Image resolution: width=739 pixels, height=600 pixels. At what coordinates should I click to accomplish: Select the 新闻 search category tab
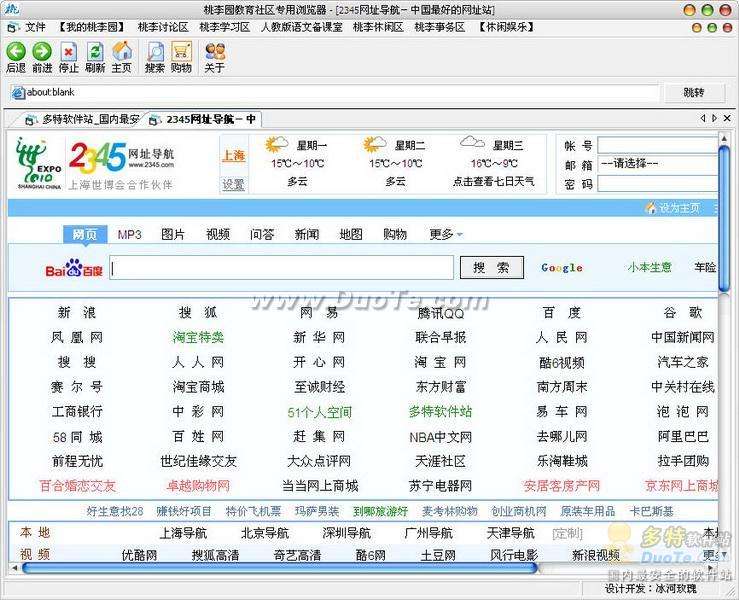pyautogui.click(x=307, y=234)
